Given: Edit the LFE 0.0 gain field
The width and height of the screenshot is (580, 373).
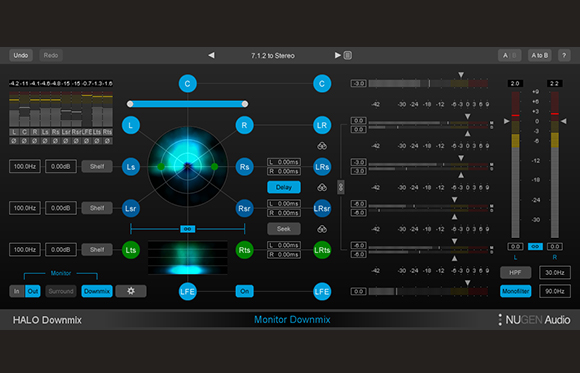Looking at the screenshot, I should tap(358, 292).
